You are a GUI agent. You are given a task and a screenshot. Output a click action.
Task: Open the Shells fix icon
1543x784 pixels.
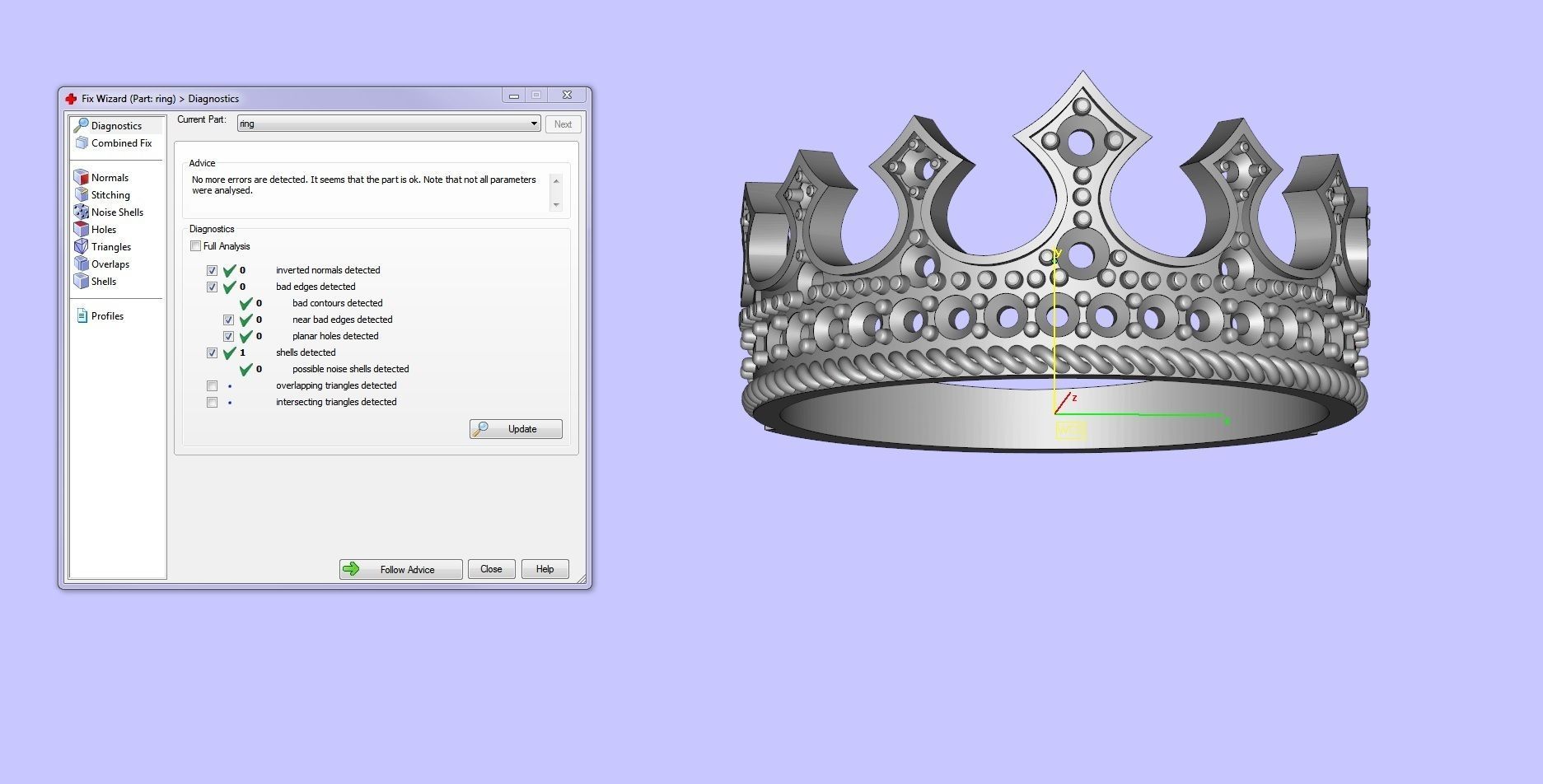(x=81, y=281)
